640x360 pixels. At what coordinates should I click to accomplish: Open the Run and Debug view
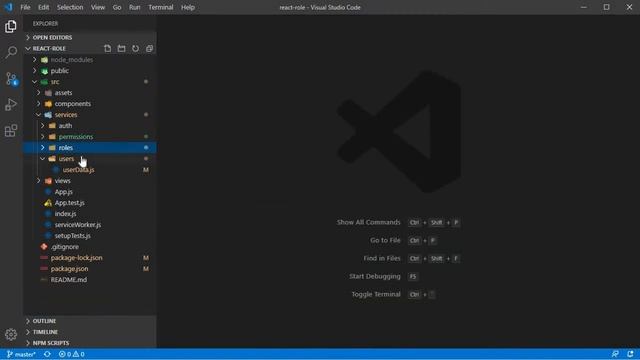(x=11, y=104)
